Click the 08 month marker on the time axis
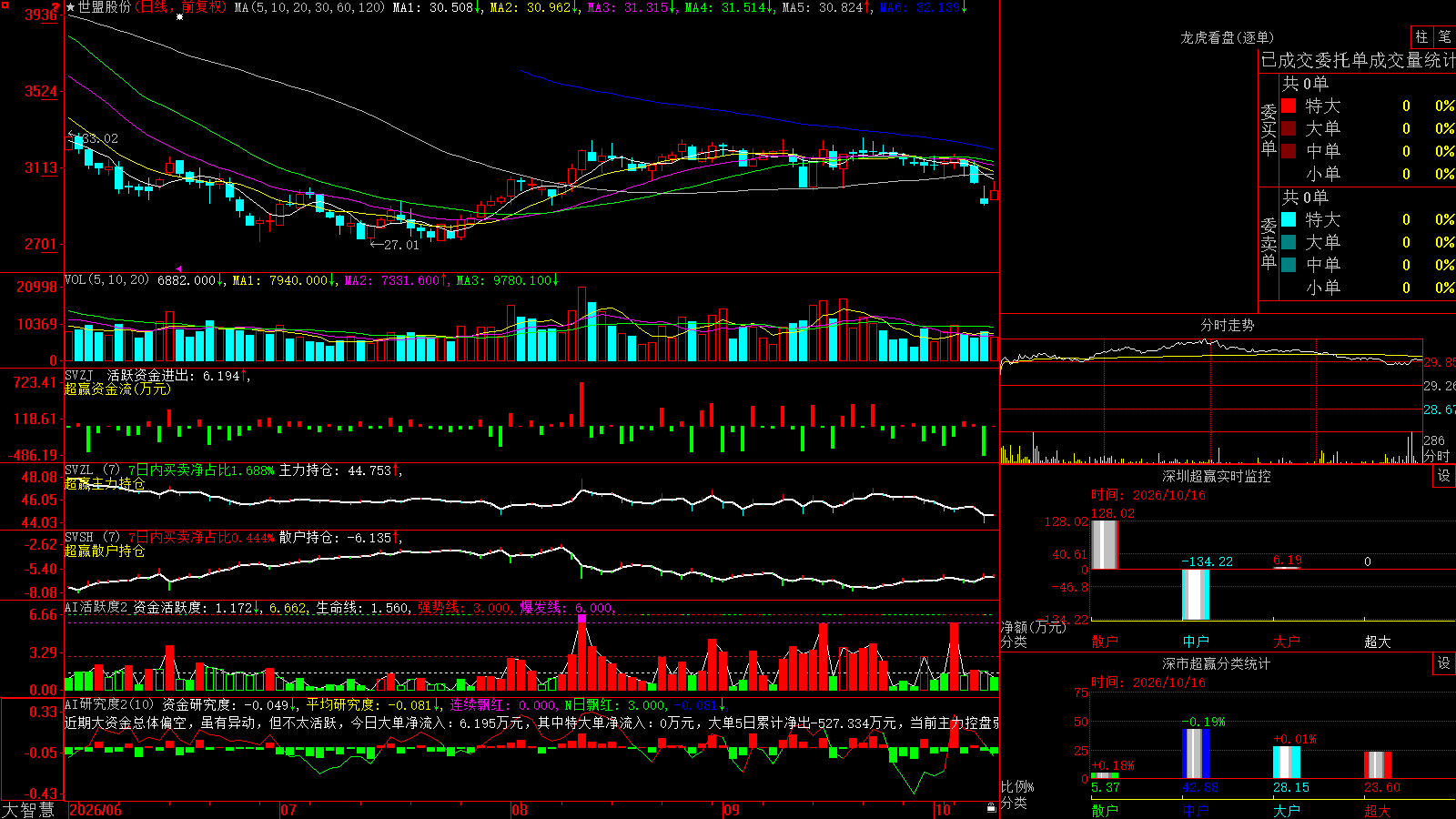 (520, 810)
